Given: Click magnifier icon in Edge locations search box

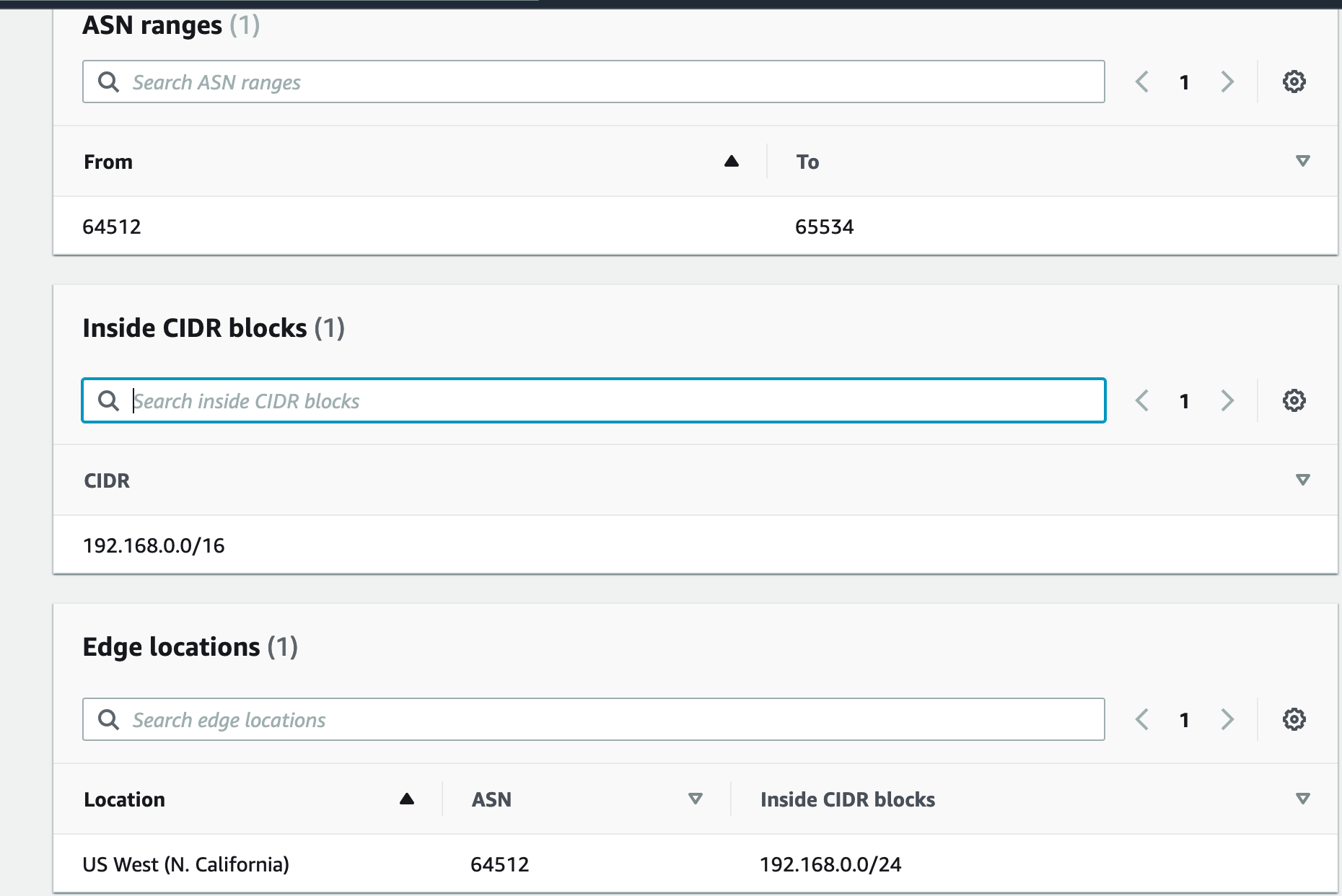Looking at the screenshot, I should click(x=109, y=719).
